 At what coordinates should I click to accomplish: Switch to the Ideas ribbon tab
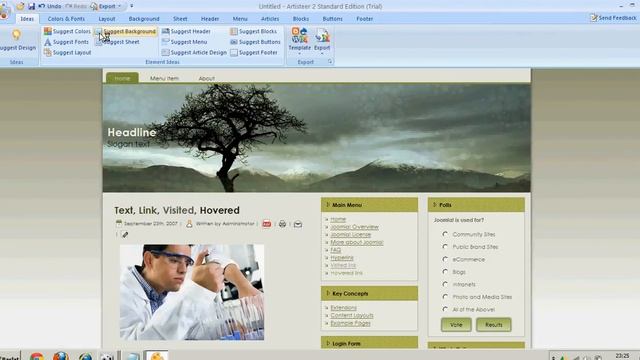pyautogui.click(x=27, y=19)
